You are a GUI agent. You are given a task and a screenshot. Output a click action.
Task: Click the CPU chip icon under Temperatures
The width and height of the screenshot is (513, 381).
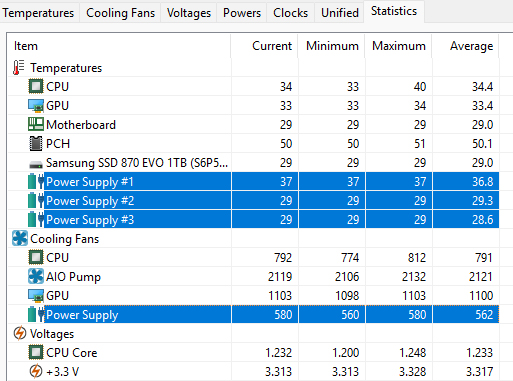36,86
